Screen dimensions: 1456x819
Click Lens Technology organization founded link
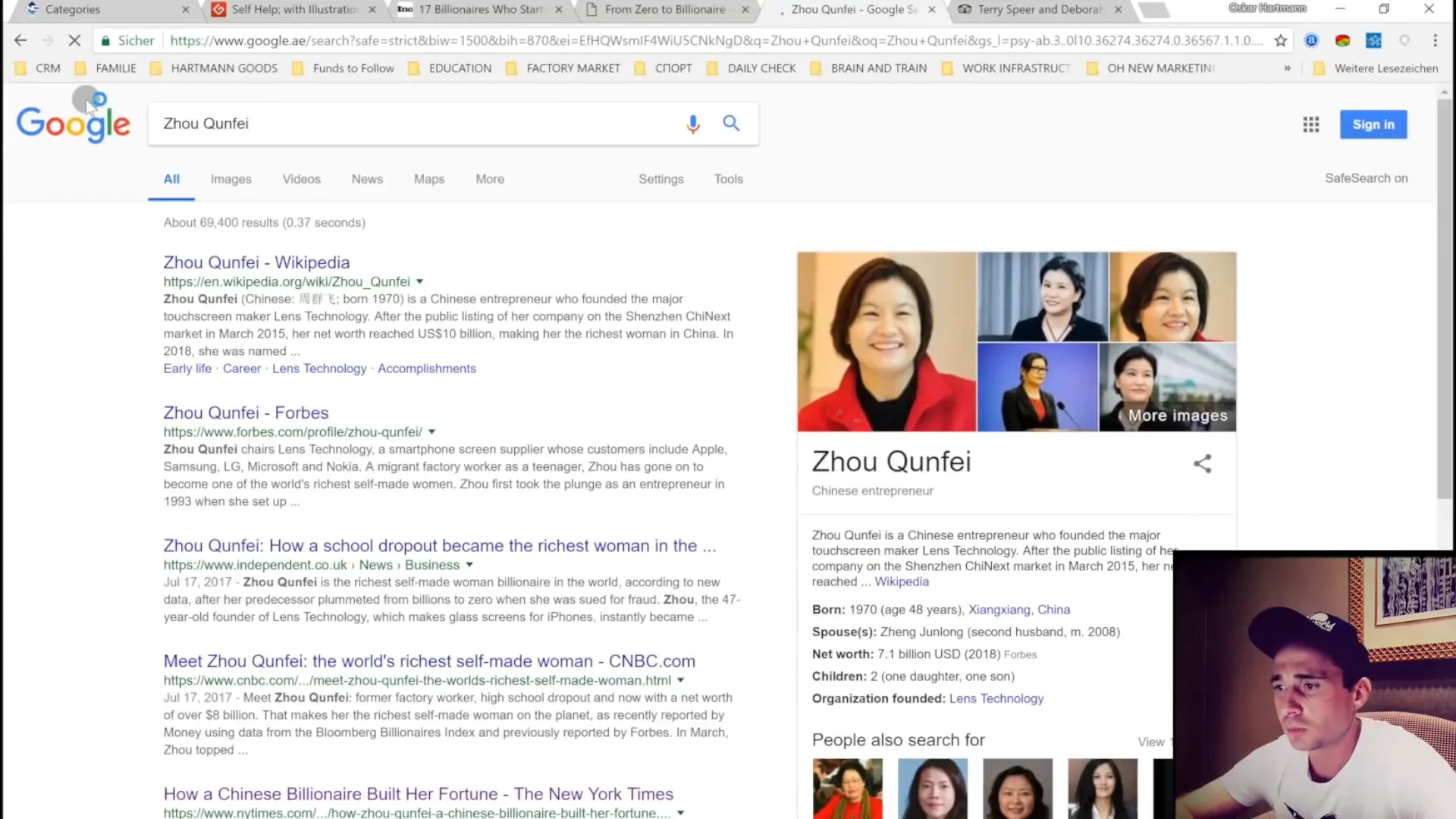point(996,698)
